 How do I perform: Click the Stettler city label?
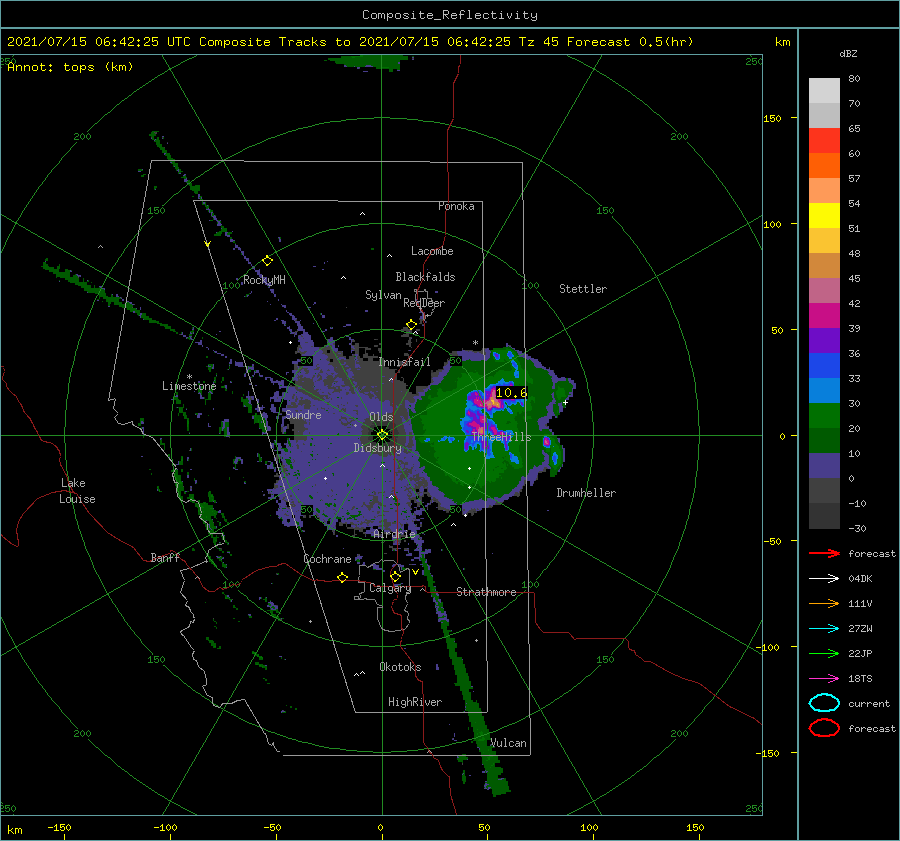click(x=583, y=289)
